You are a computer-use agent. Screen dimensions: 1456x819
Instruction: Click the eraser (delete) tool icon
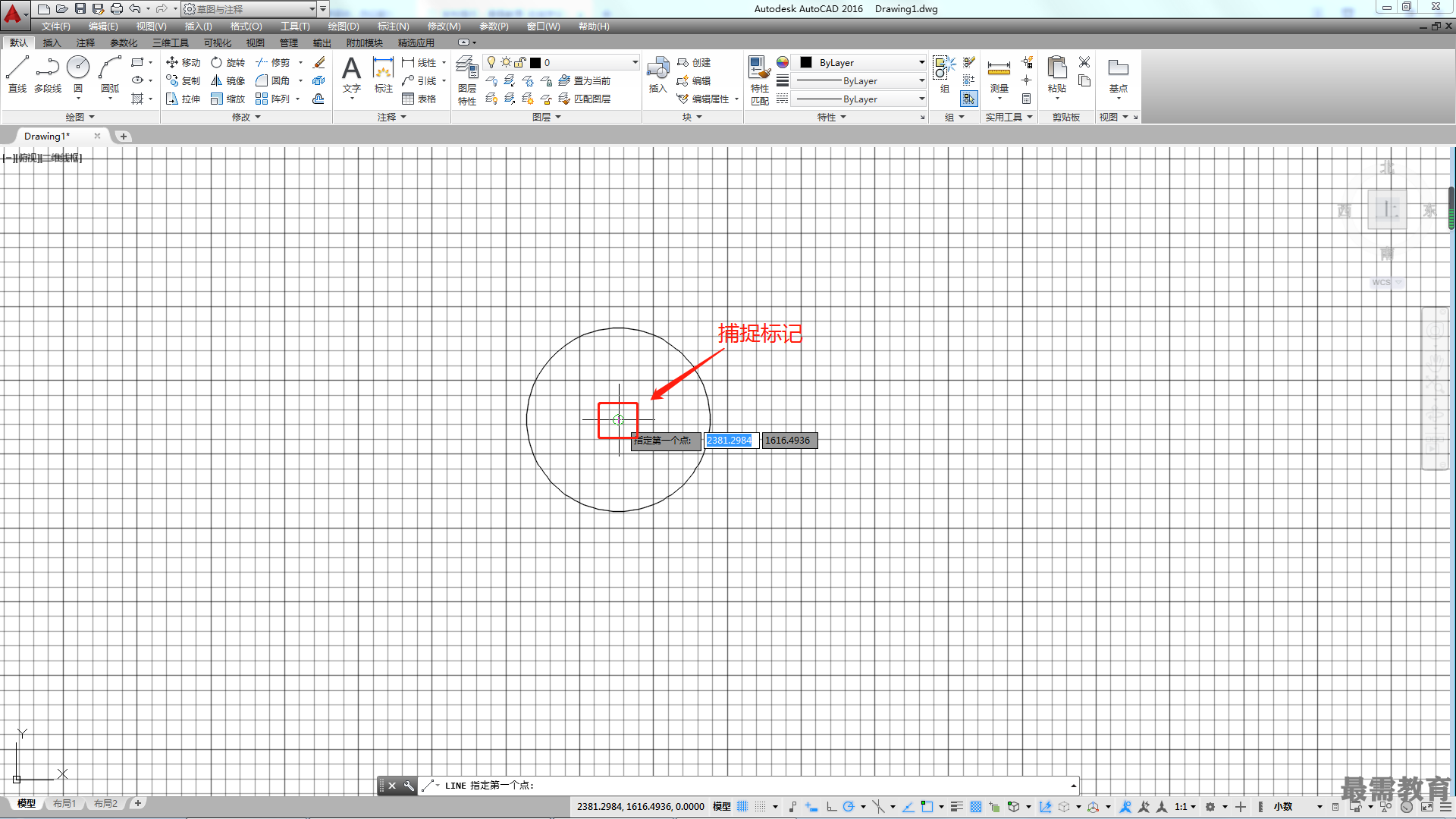(319, 62)
